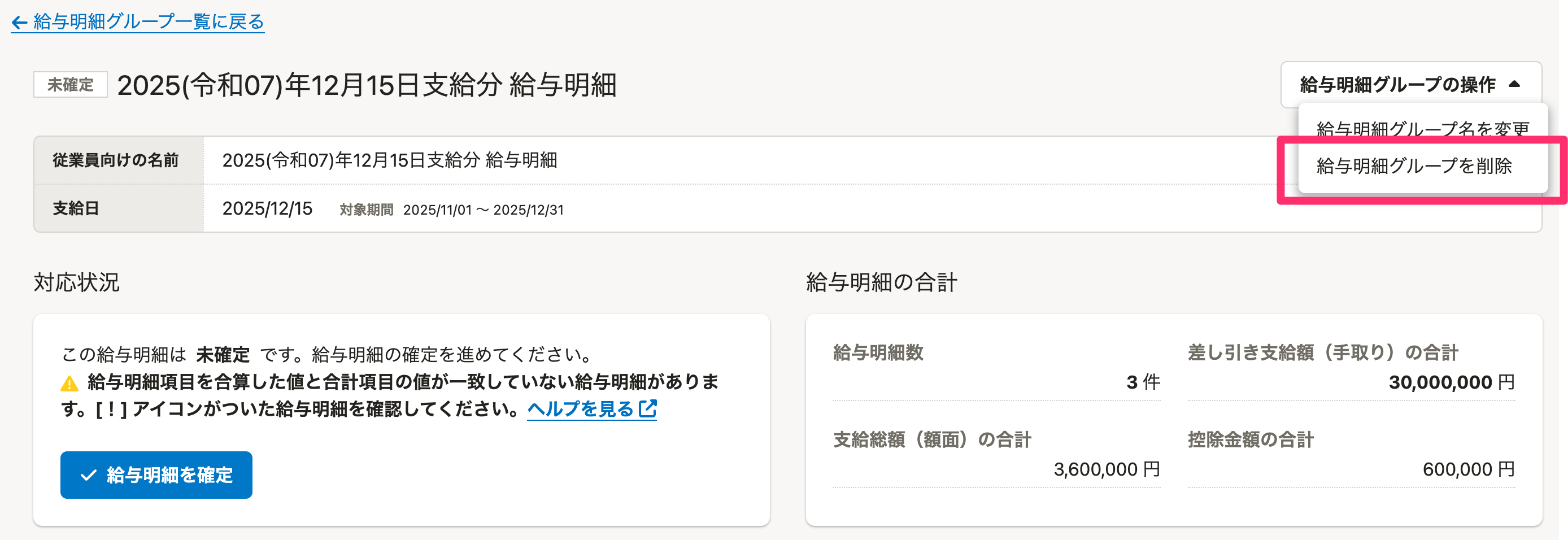1568x540 pixels.
Task: Click the 未確定 status badge beside the title
Action: pos(70,85)
